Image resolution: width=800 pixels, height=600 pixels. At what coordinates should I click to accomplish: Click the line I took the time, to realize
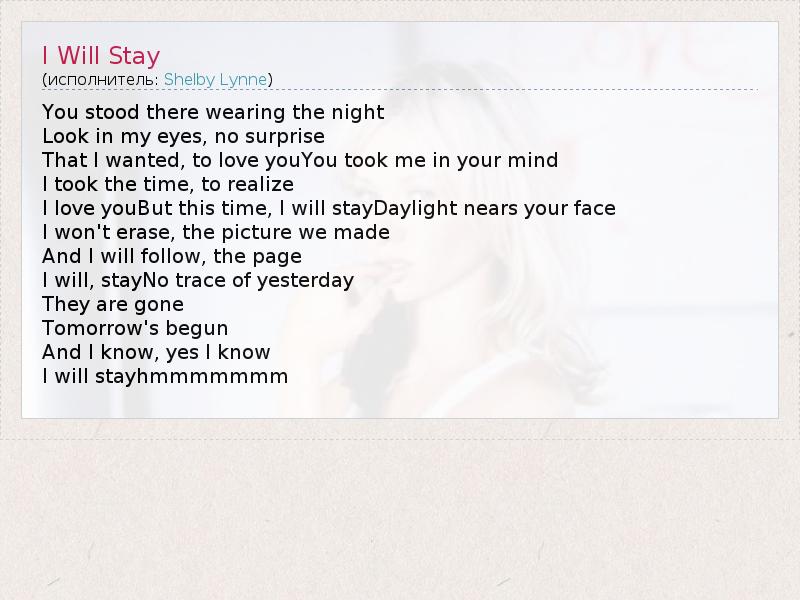point(168,184)
